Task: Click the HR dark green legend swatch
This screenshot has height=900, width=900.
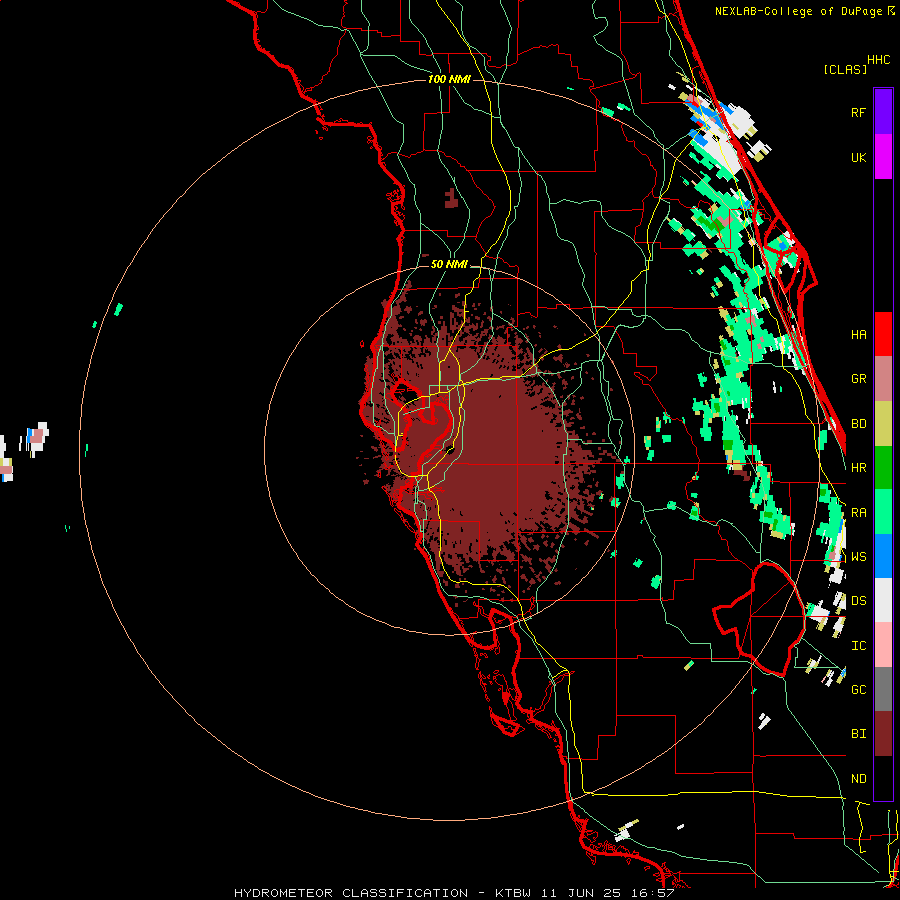Action: click(x=883, y=468)
